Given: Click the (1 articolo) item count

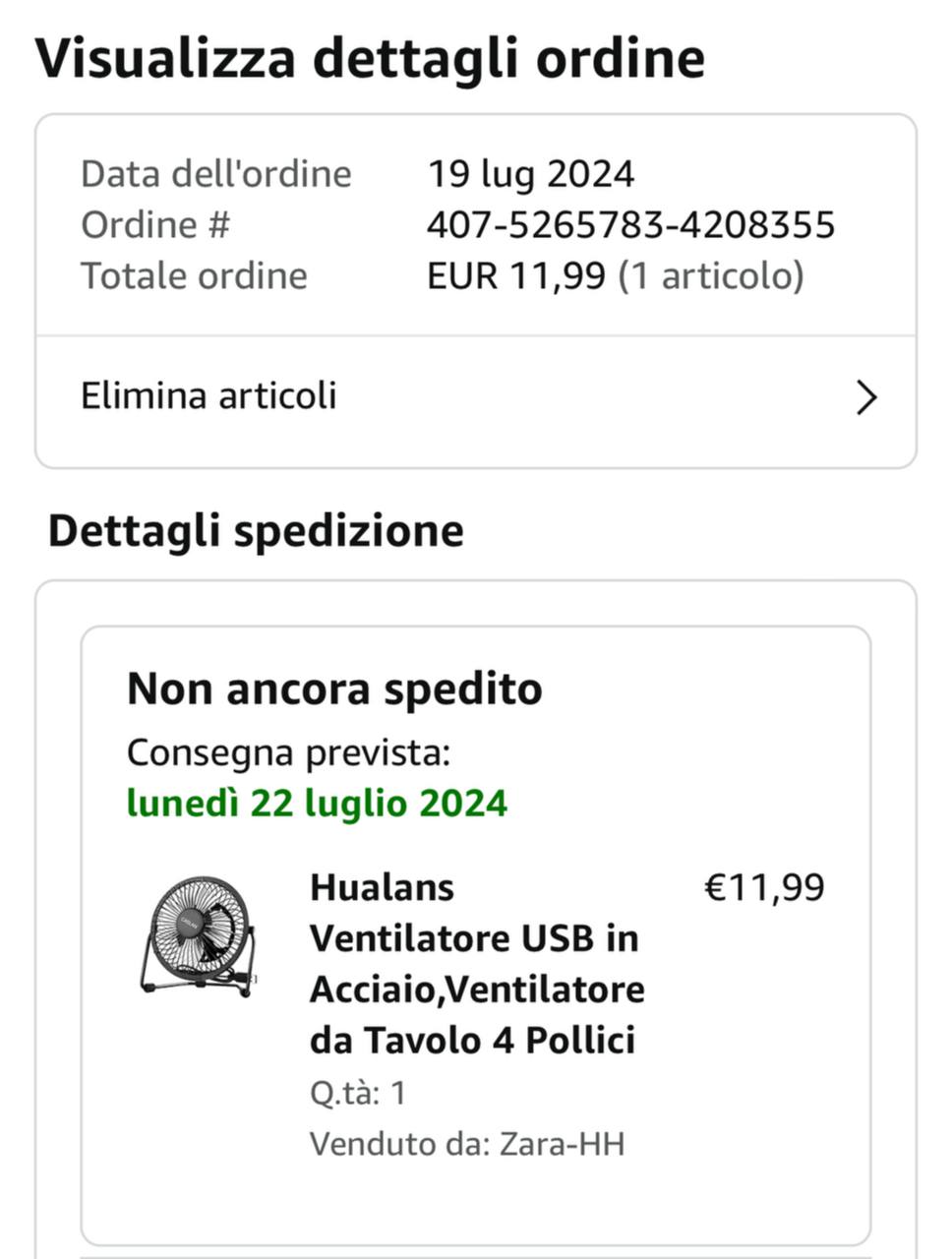Looking at the screenshot, I should [711, 276].
